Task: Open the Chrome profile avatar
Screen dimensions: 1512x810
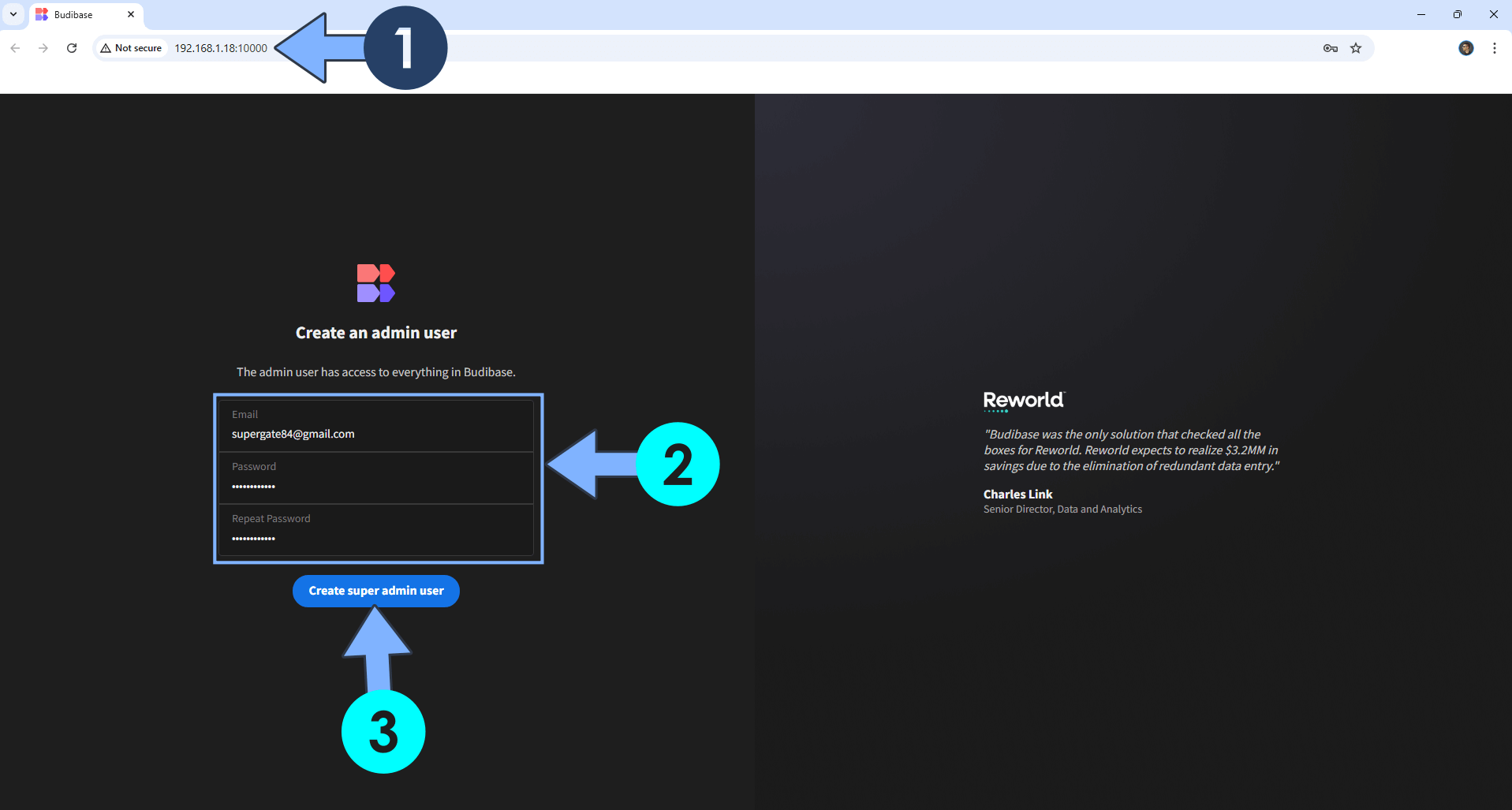Action: point(1466,48)
